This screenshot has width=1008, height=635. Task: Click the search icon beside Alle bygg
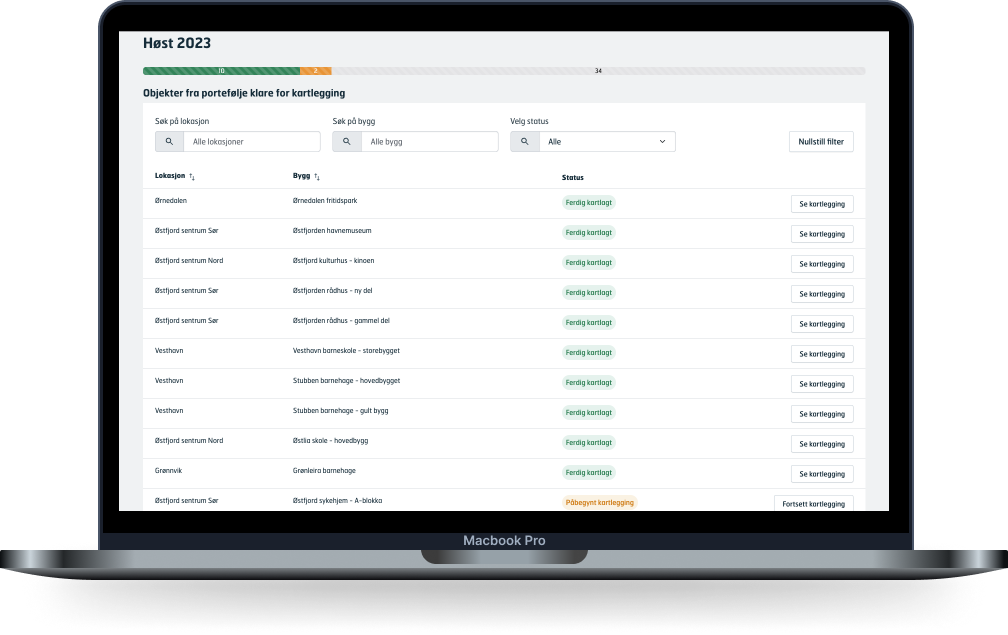point(346,142)
